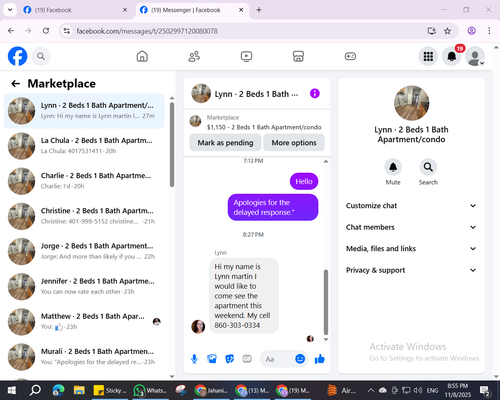Viewport: 500px width, 400px height.
Task: Open Sticky Notes from the taskbar
Action: (x=110, y=390)
